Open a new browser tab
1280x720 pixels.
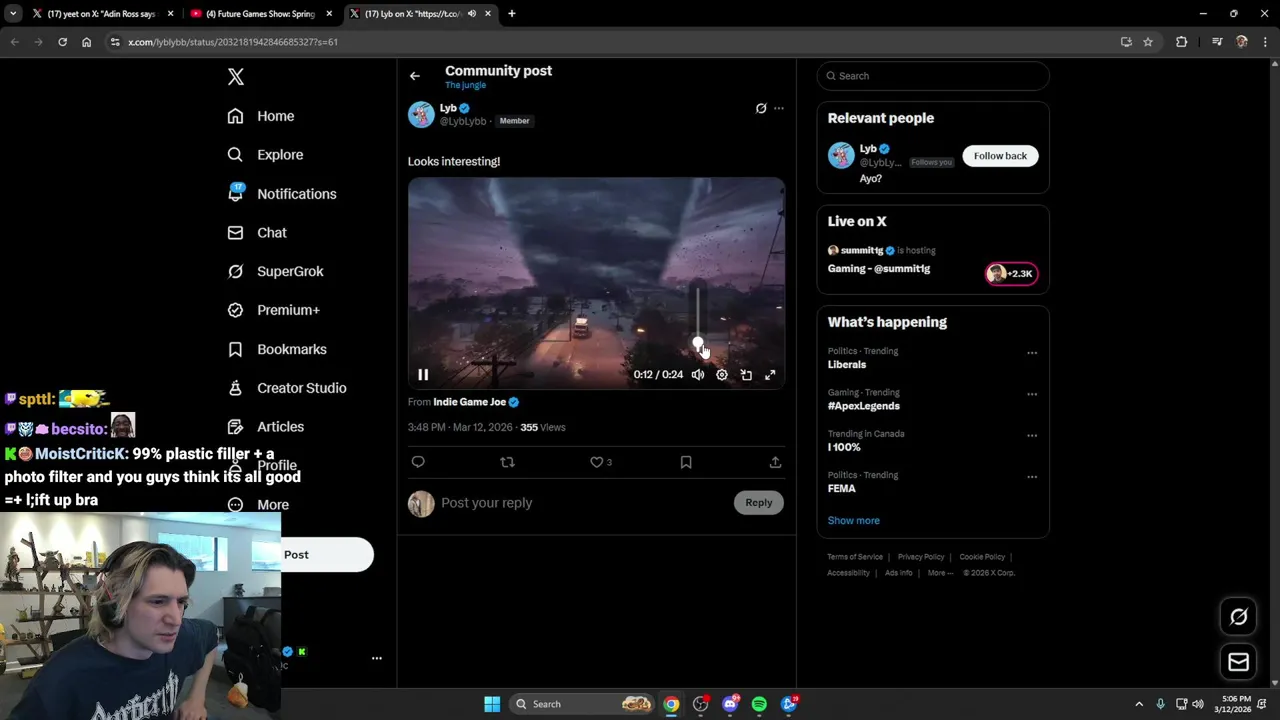512,14
